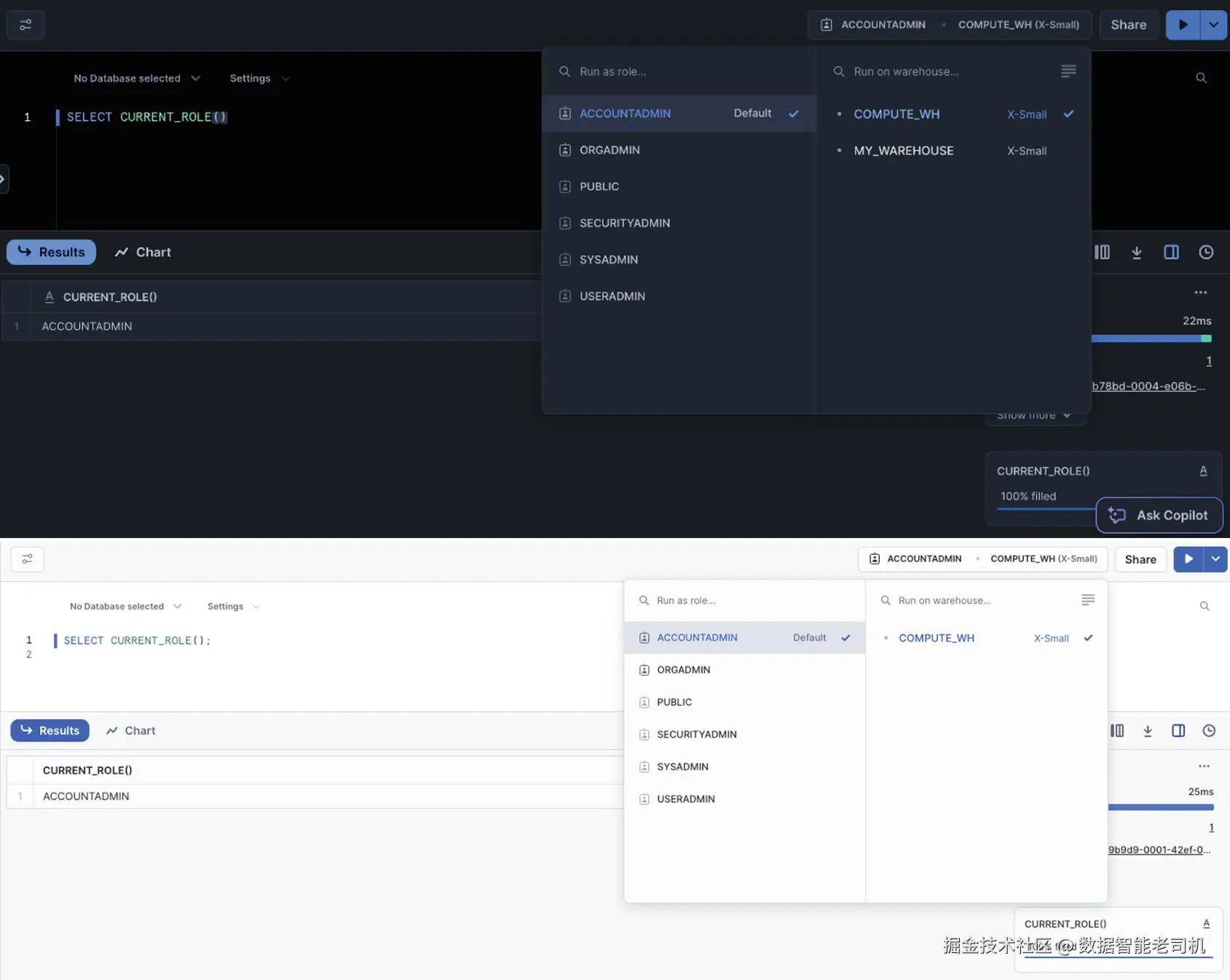This screenshot has width=1230, height=980.
Task: Select SECURITYADMIN role in the dark dropdown
Action: coord(679,223)
